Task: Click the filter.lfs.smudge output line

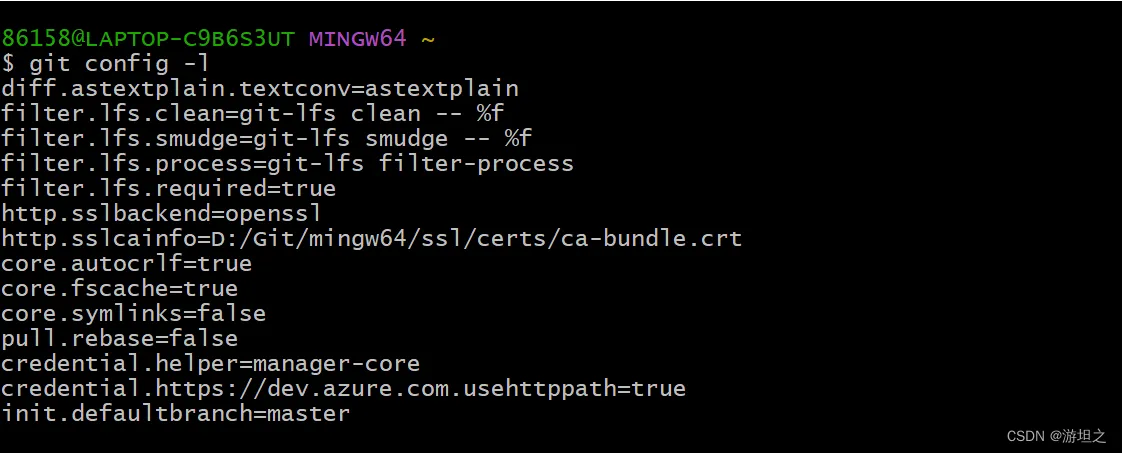Action: pyautogui.click(x=266, y=139)
